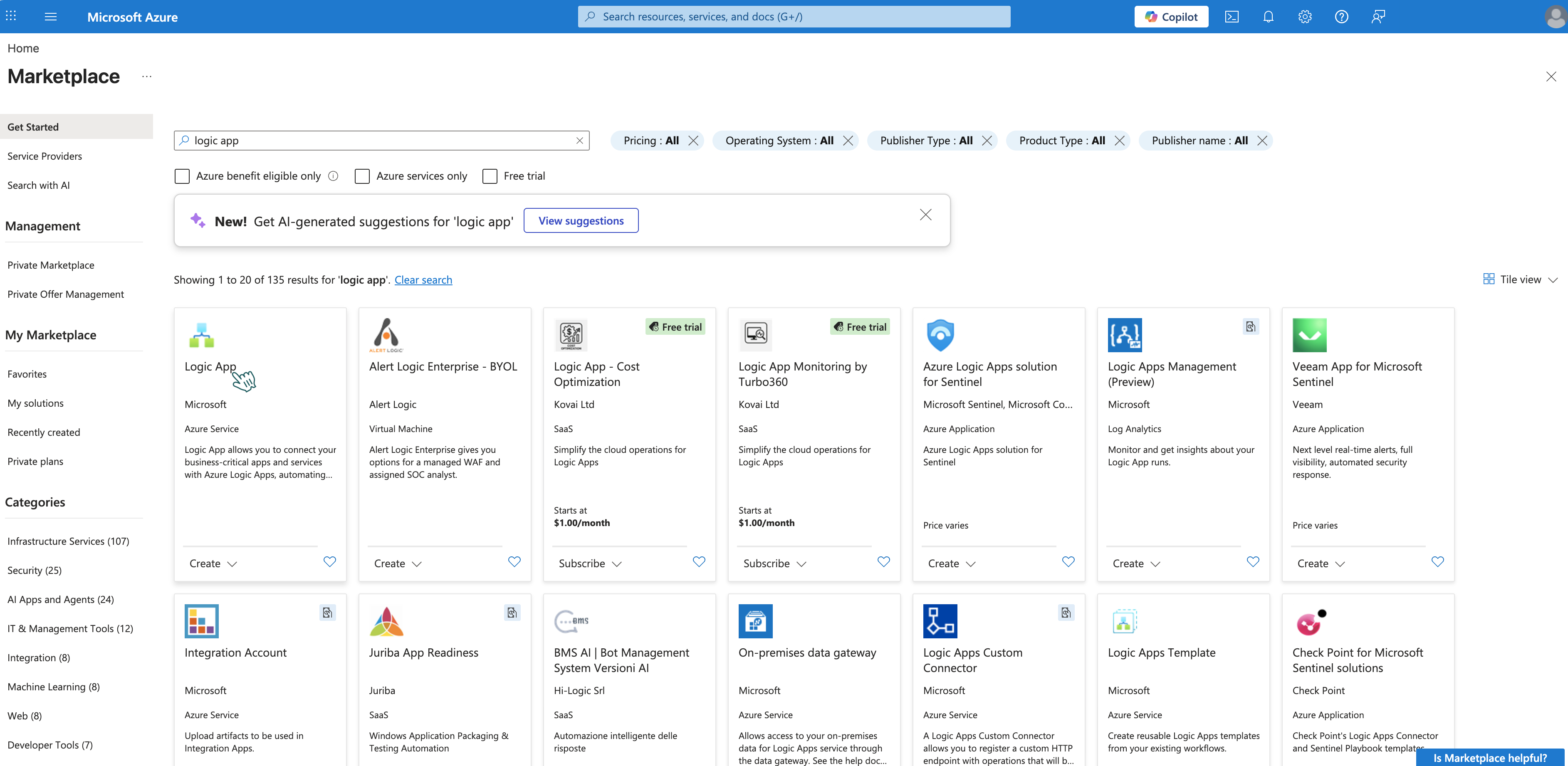Click the Alert Logic Enterprise logo

[x=386, y=335]
